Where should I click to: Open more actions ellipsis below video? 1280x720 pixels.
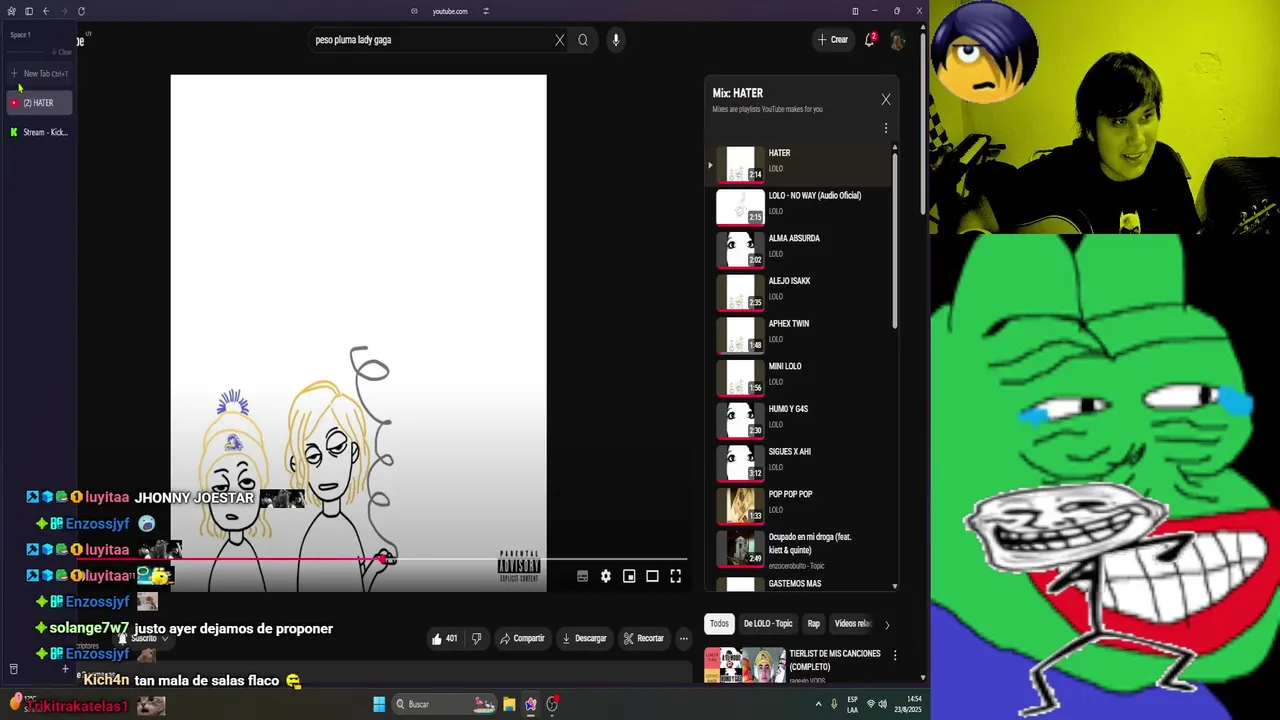pos(684,638)
